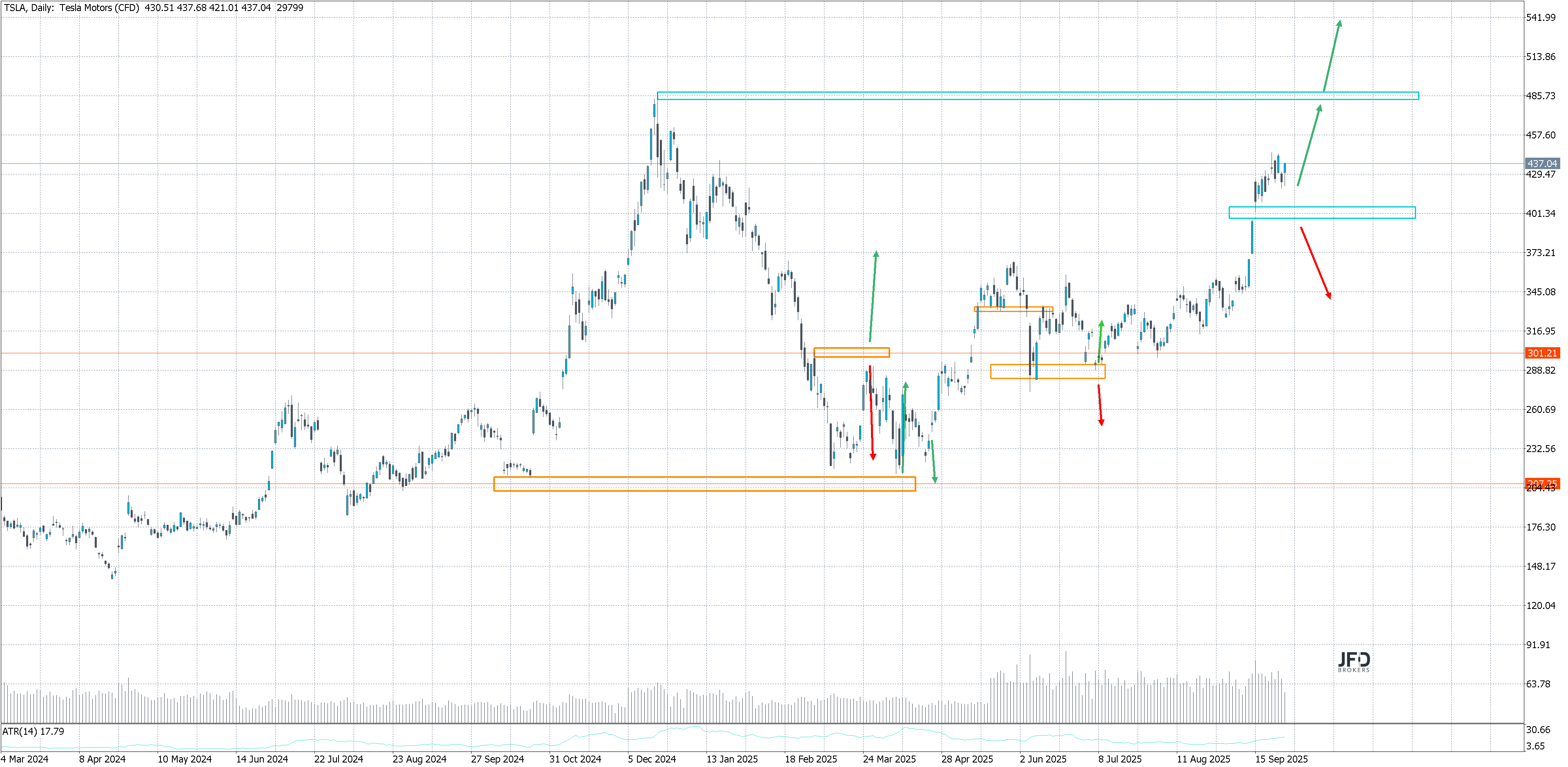The image size is (1568, 767).
Task: Select the 2 Jun 2025 date label
Action: point(1043,759)
